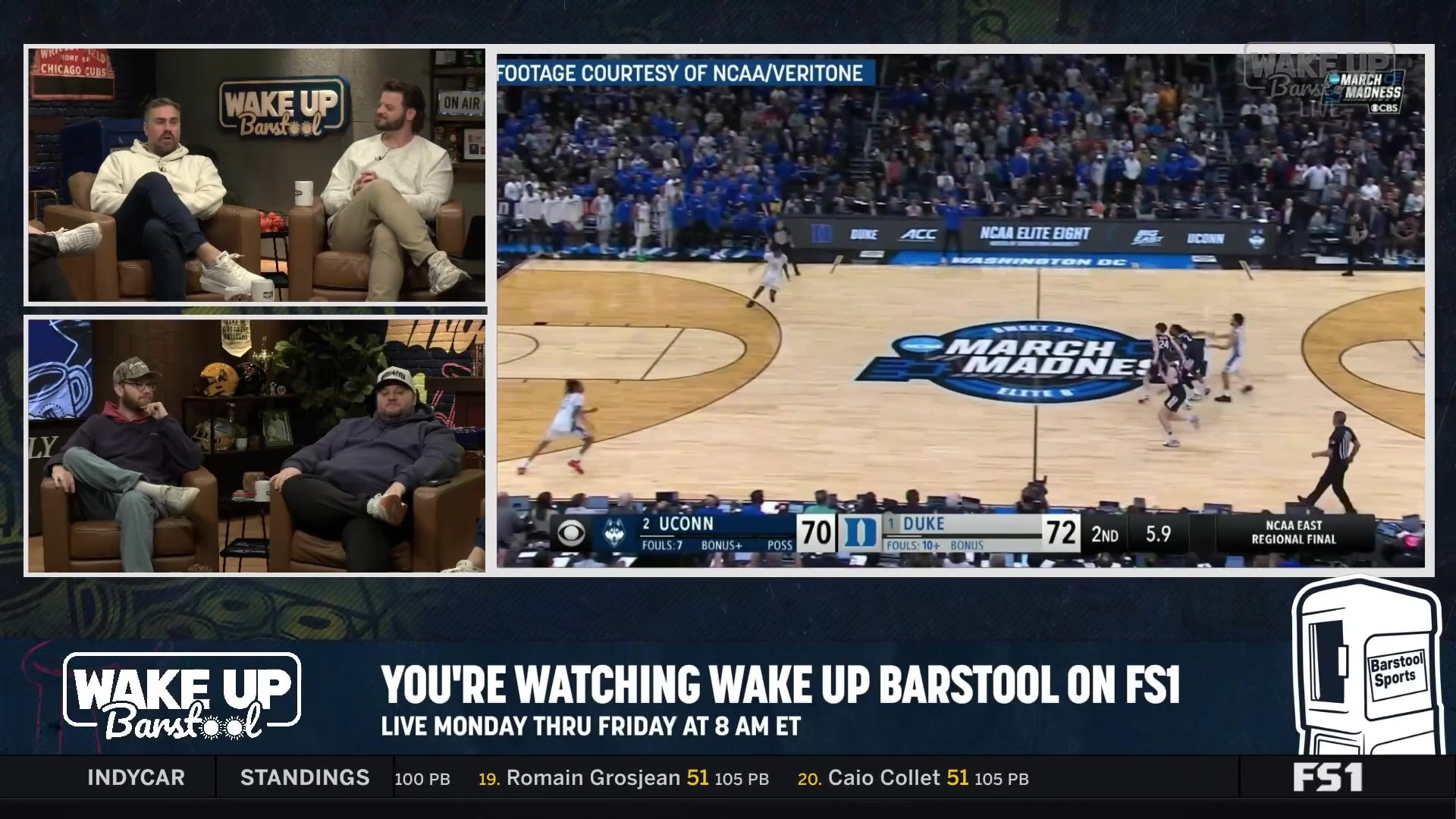Click the 5.9 game clock
The width and height of the screenshot is (1456, 819).
click(1158, 534)
